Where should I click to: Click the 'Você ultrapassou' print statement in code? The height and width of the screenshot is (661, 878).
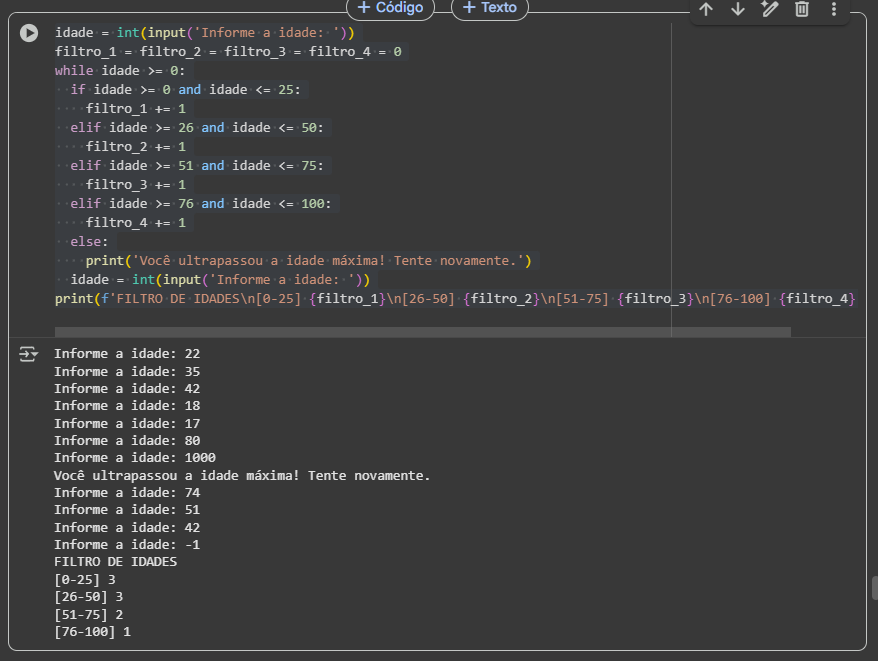[310, 261]
